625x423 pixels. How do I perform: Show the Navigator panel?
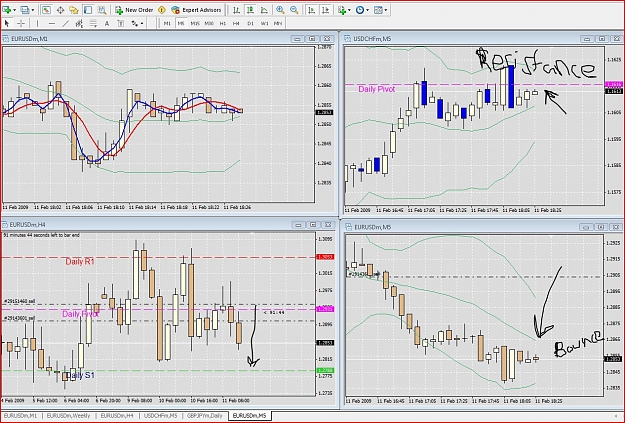pos(74,10)
